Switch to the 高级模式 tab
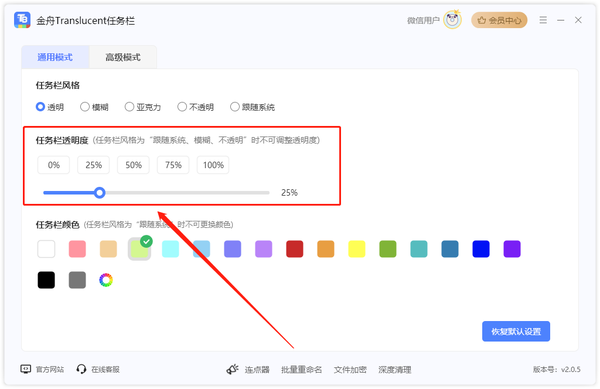Screen dimensions: 600x389 (x=123, y=57)
